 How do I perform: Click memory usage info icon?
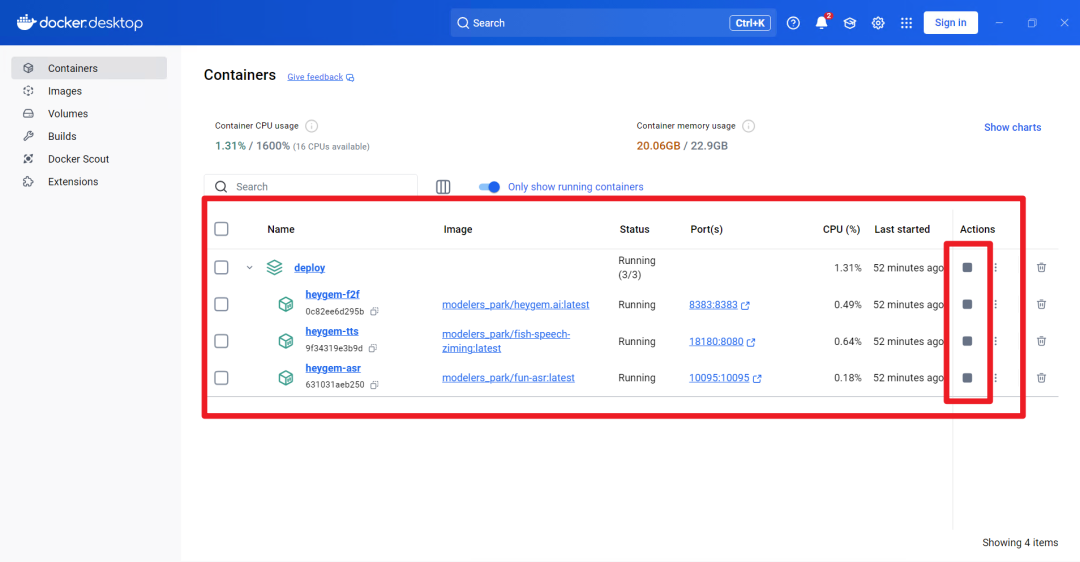point(749,126)
